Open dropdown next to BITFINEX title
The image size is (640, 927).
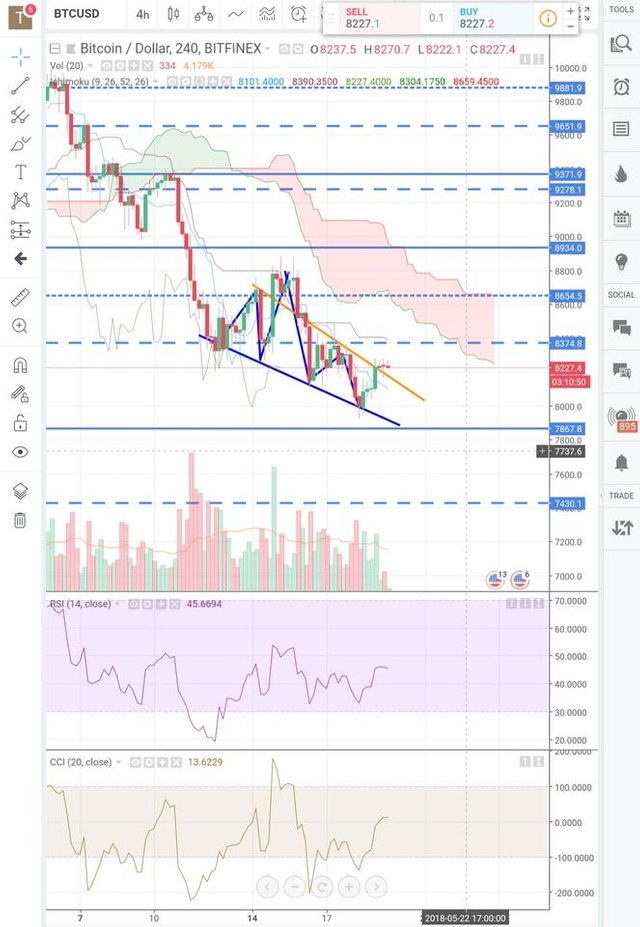(x=268, y=49)
